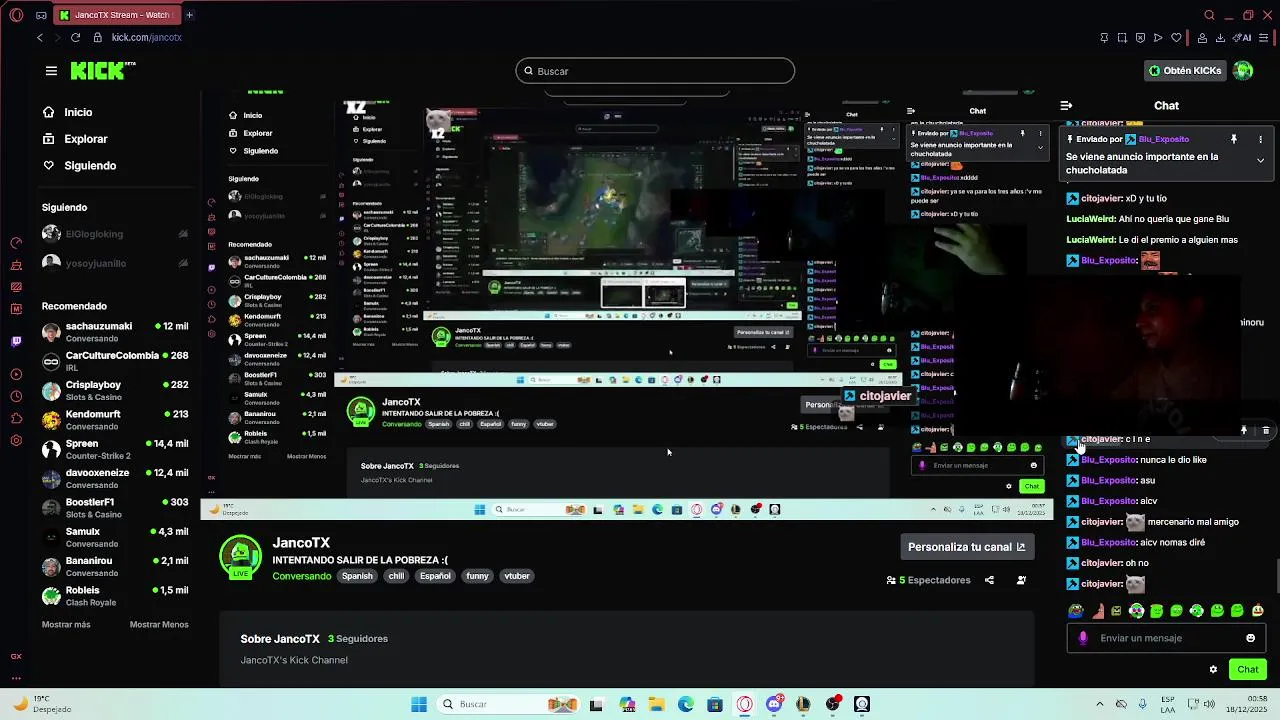Open recommended channel Robleis
This screenshot has width=1280, height=720.
click(115, 596)
